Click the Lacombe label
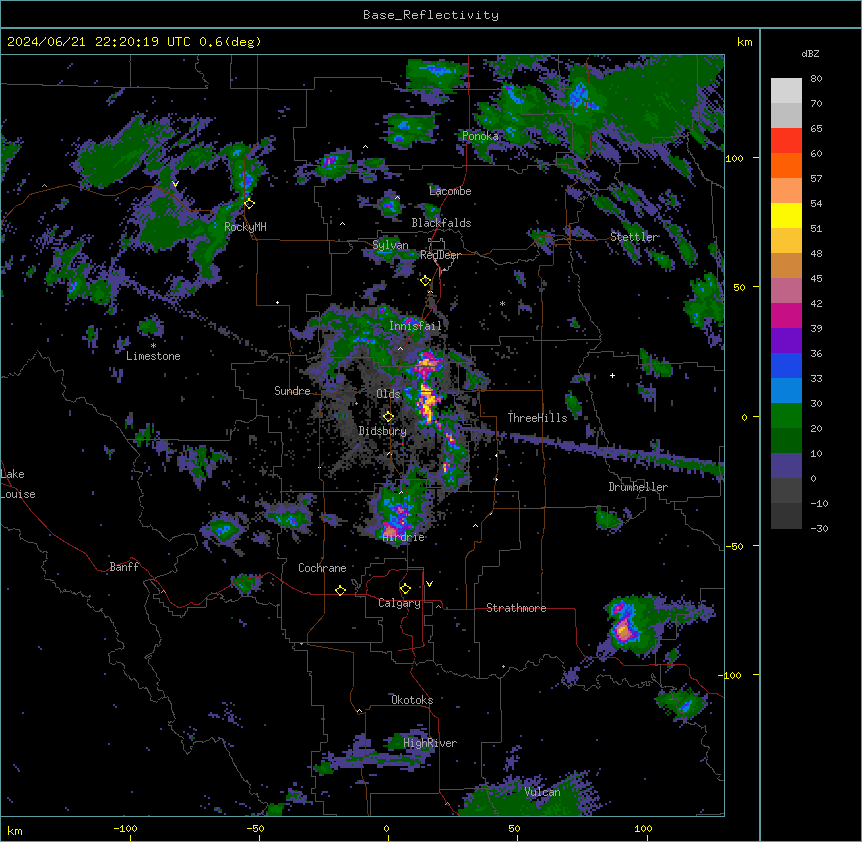Screen dimensions: 862x842 [x=450, y=191]
